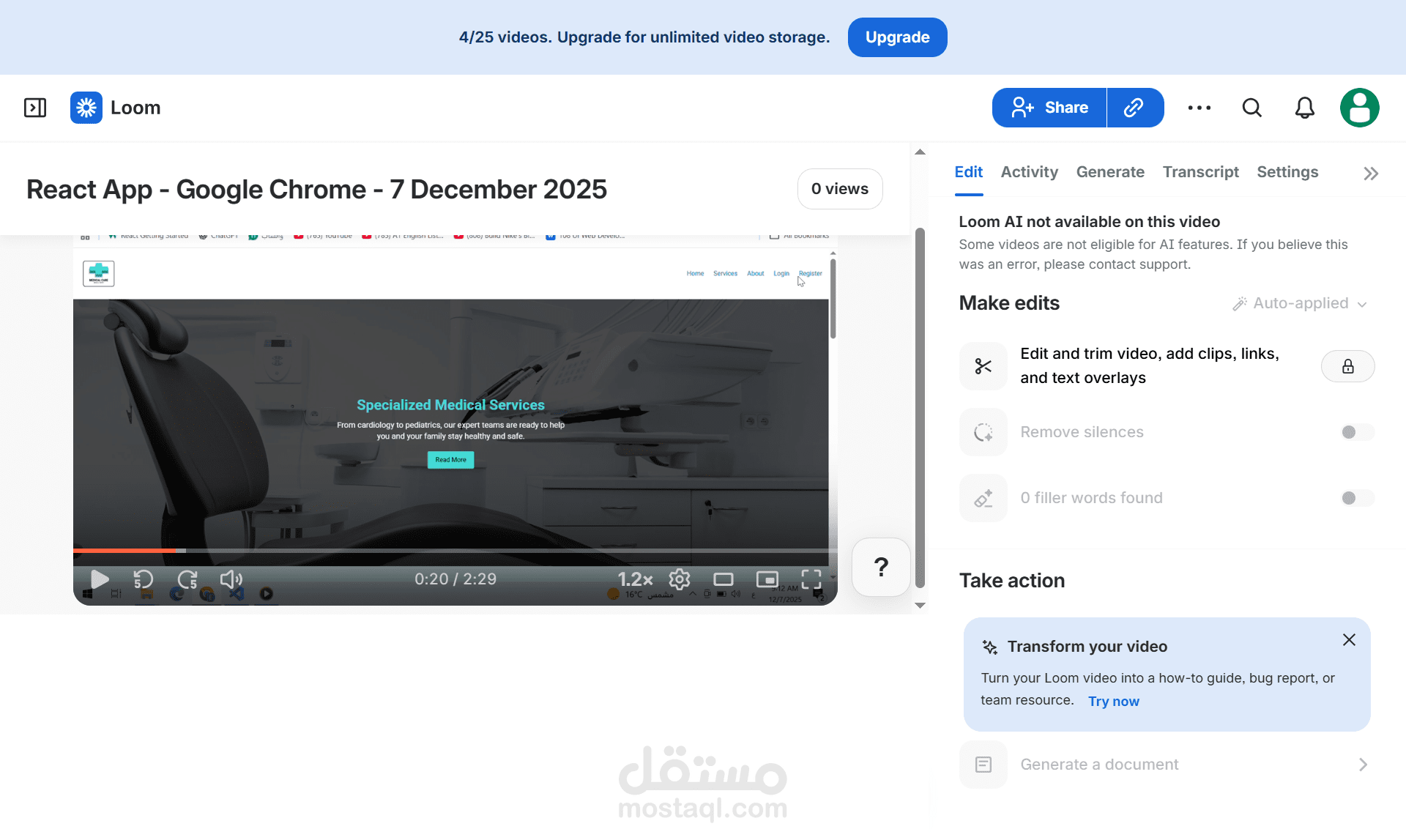The image size is (1406, 840).
Task: Click the scissors edit and trim icon
Action: 983,366
